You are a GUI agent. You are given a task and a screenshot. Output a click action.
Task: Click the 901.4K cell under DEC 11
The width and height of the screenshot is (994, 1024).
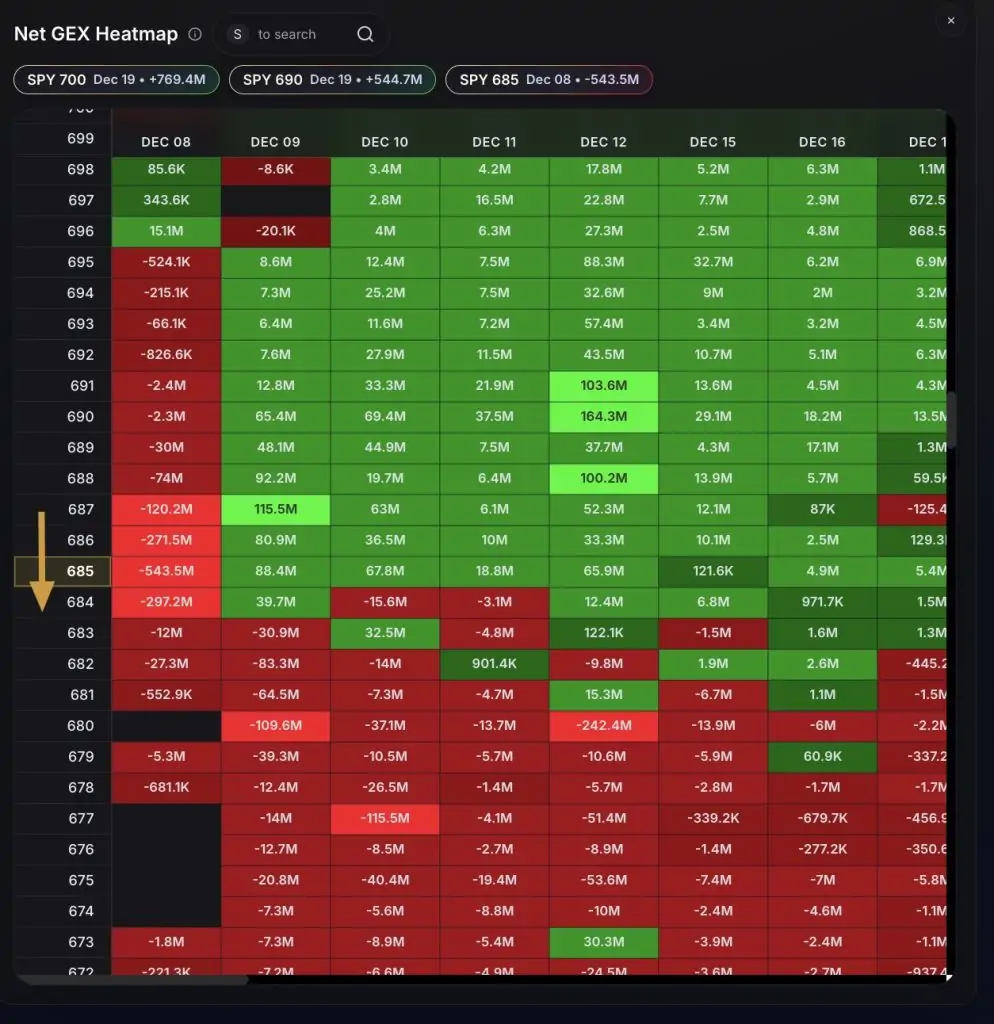tap(494, 664)
